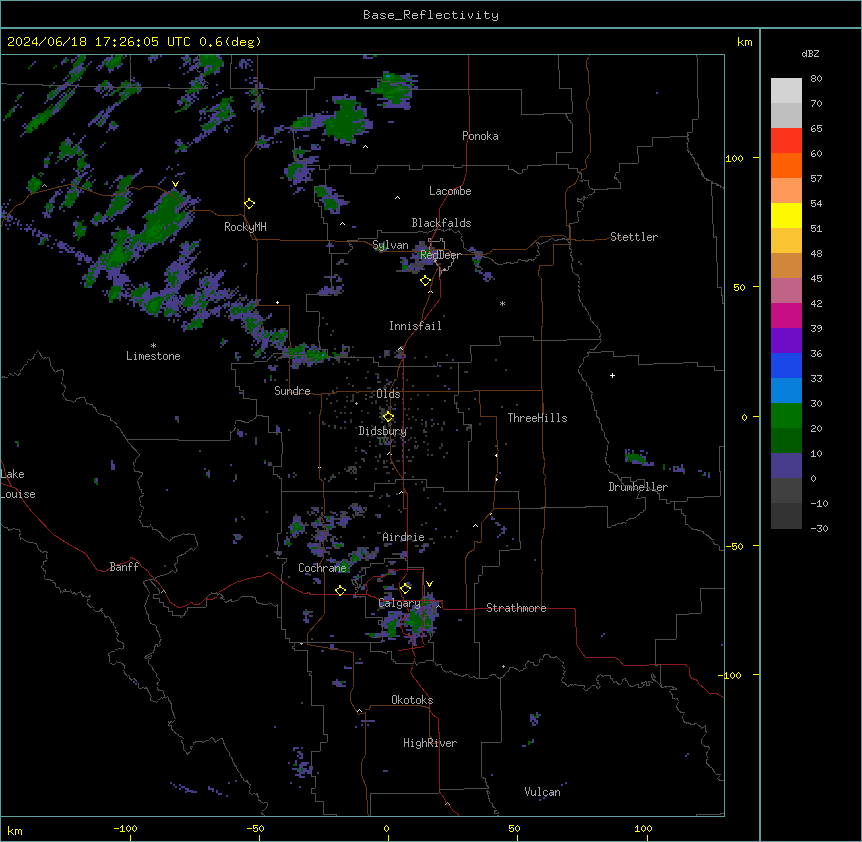Click the Strathmore label
The height and width of the screenshot is (842, 862).
click(x=516, y=608)
